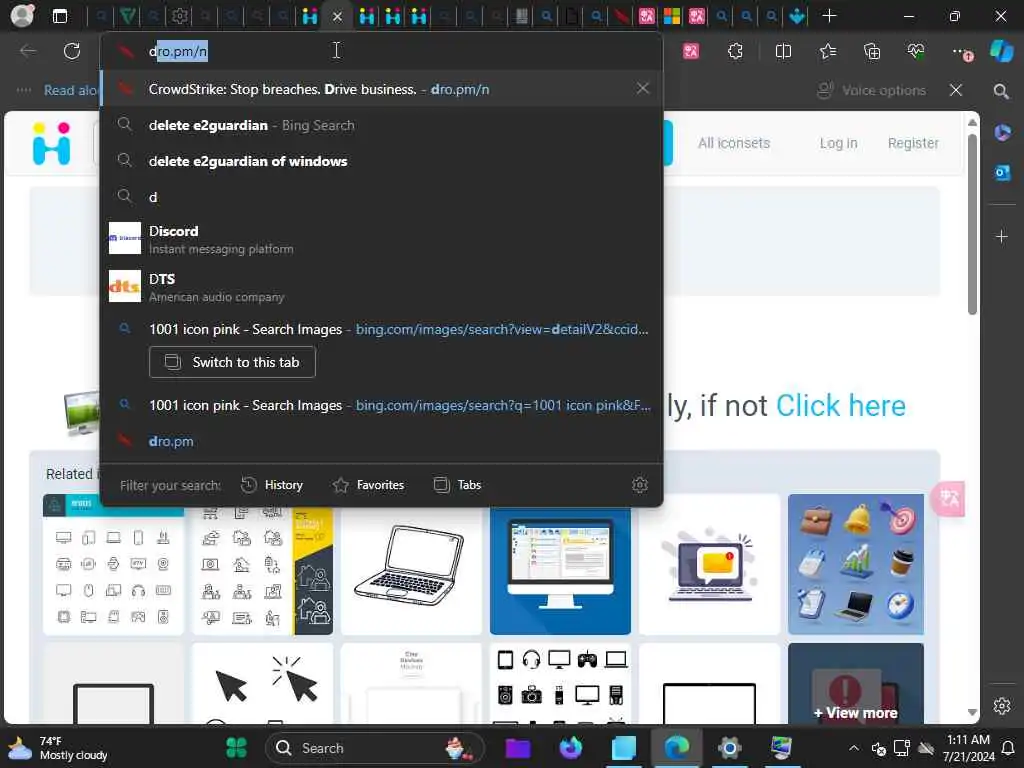The height and width of the screenshot is (768, 1024).
Task: Select the dro.pm history suggestion
Action: pos(381,441)
